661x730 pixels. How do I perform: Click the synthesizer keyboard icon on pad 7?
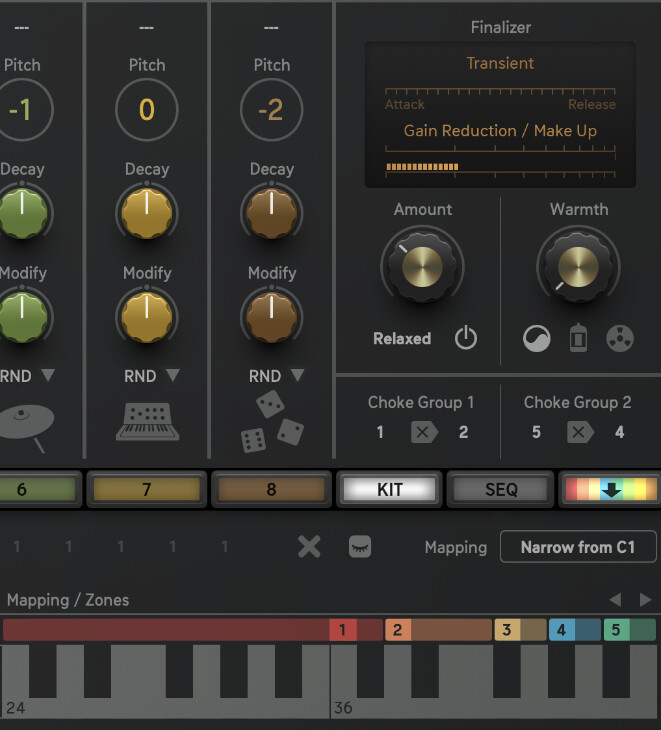click(147, 422)
